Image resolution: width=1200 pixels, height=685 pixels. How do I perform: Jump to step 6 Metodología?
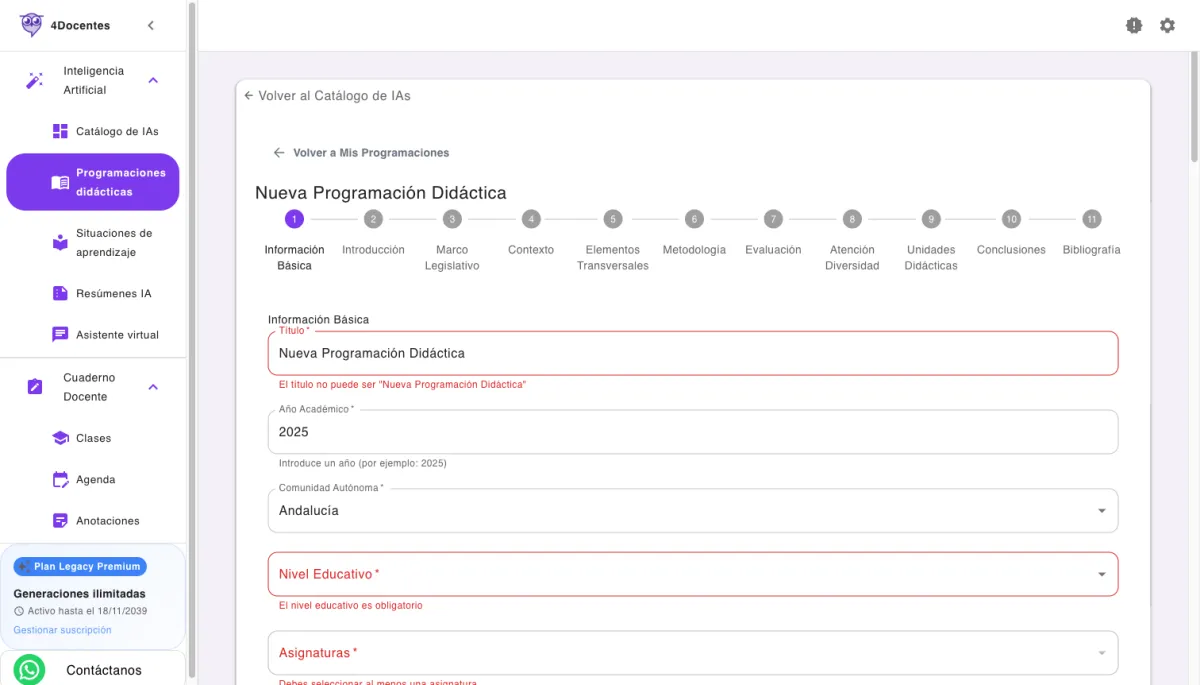[694, 219]
